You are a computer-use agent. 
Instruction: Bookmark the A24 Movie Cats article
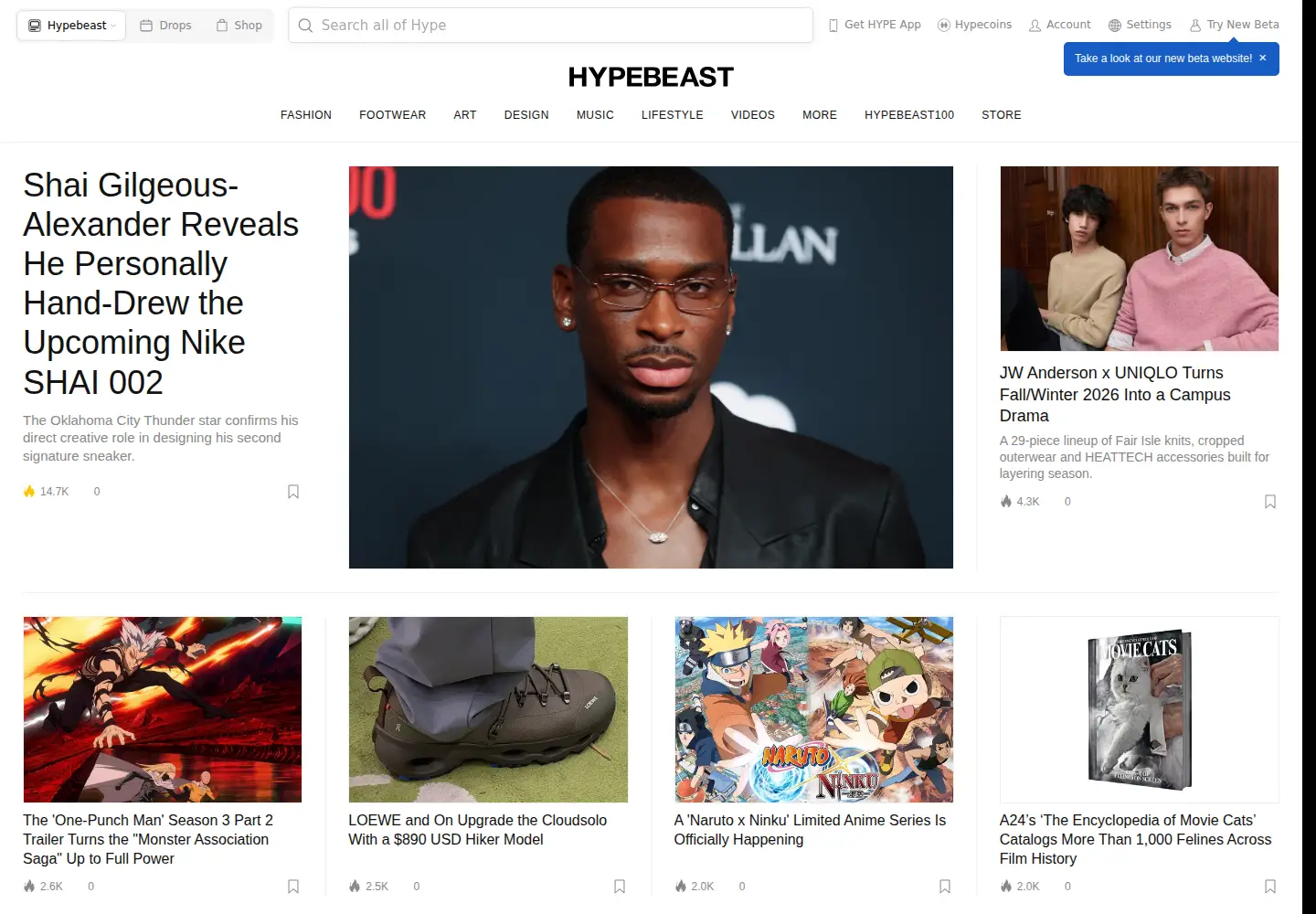point(1270,887)
